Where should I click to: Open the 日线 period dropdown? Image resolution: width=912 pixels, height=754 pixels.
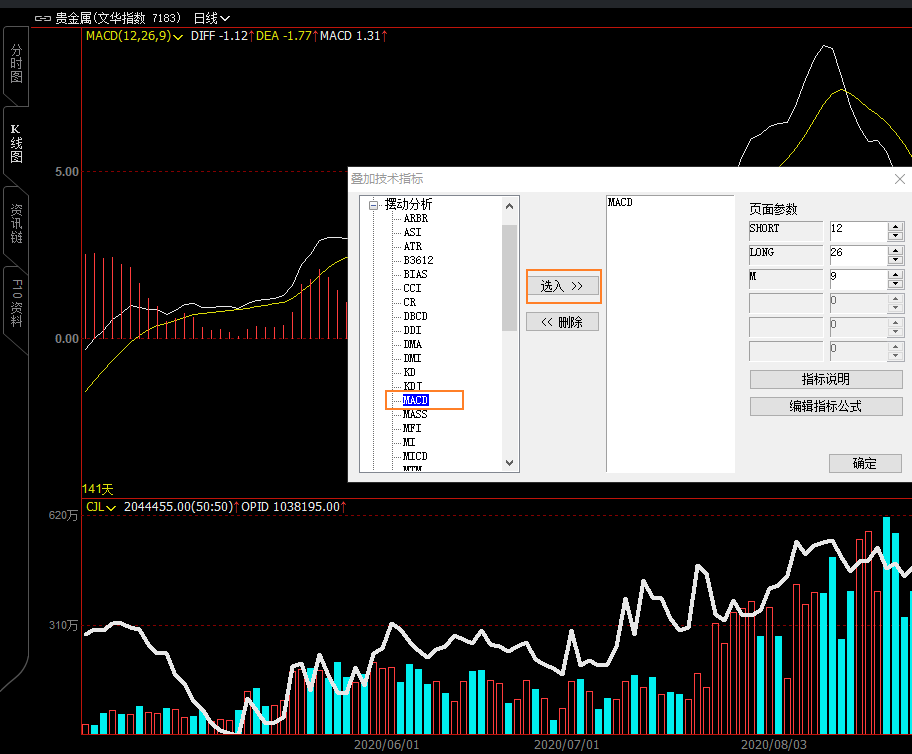[x=211, y=18]
